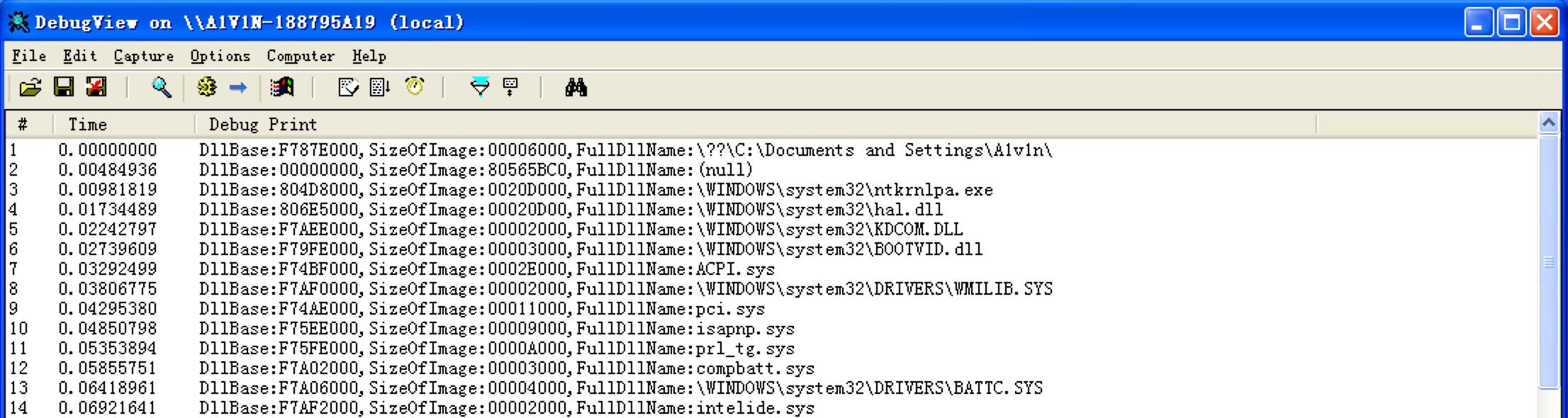Screen dimensions: 1568x418
Task: Toggle the autoscroll icon
Action: [x=380, y=87]
